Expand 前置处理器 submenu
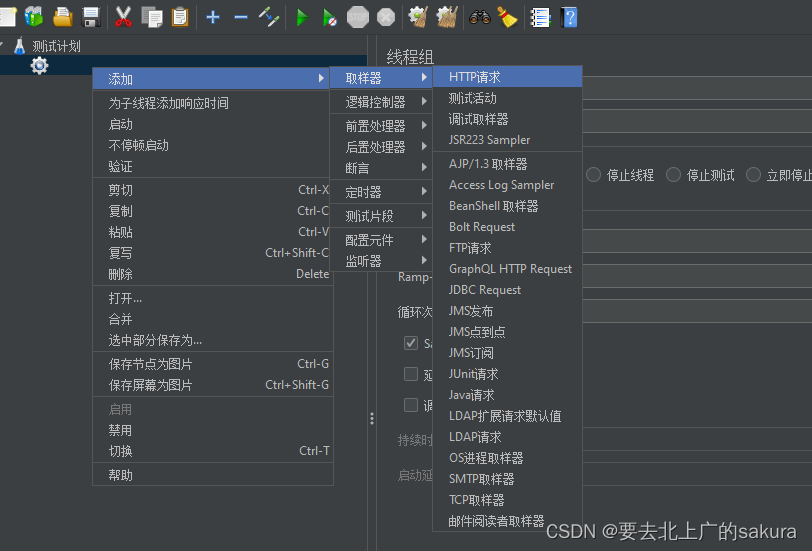Screen dimensions: 812x551 coord(381,126)
